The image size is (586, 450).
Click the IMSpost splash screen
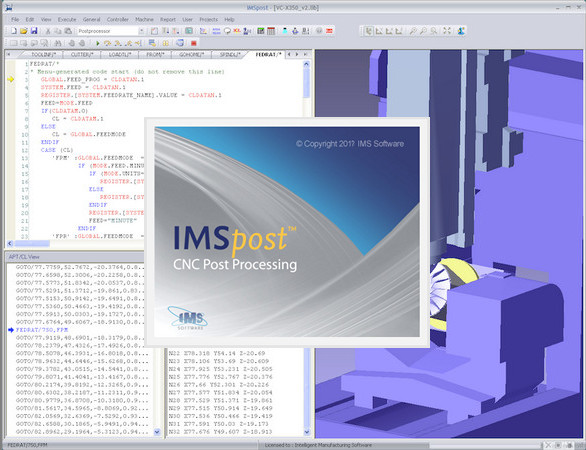[287, 232]
